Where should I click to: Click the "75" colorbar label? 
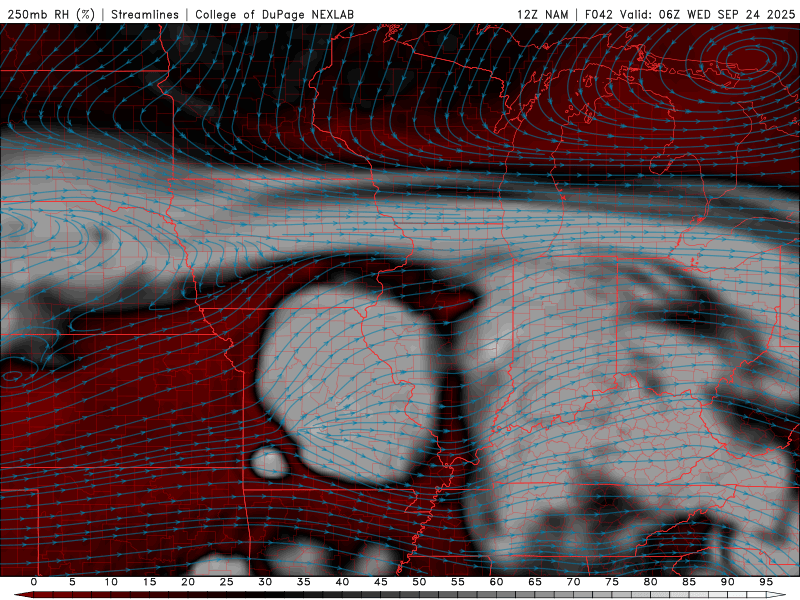pos(612,582)
